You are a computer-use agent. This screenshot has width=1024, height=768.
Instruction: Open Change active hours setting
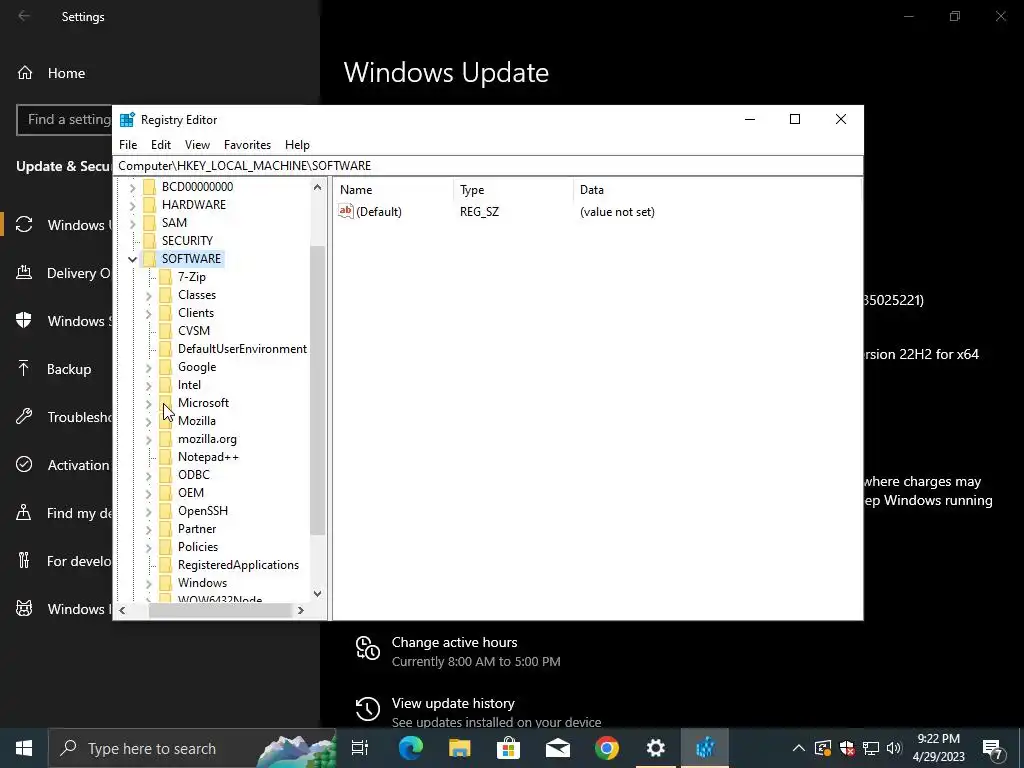tap(477, 651)
